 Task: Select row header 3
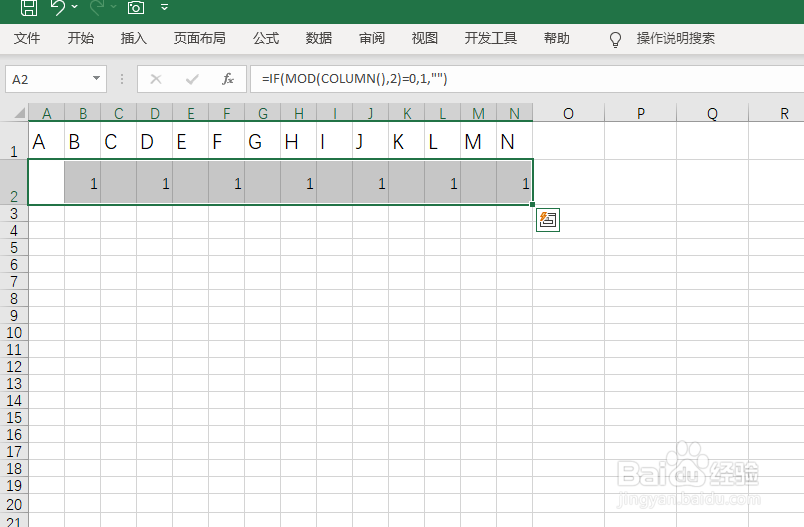[x=14, y=213]
